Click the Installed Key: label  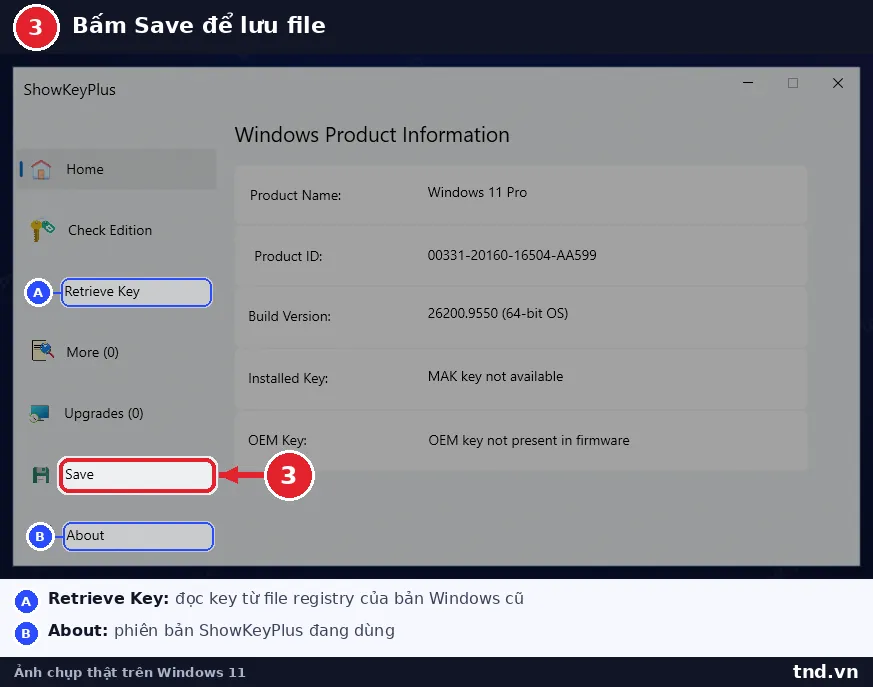pos(288,379)
